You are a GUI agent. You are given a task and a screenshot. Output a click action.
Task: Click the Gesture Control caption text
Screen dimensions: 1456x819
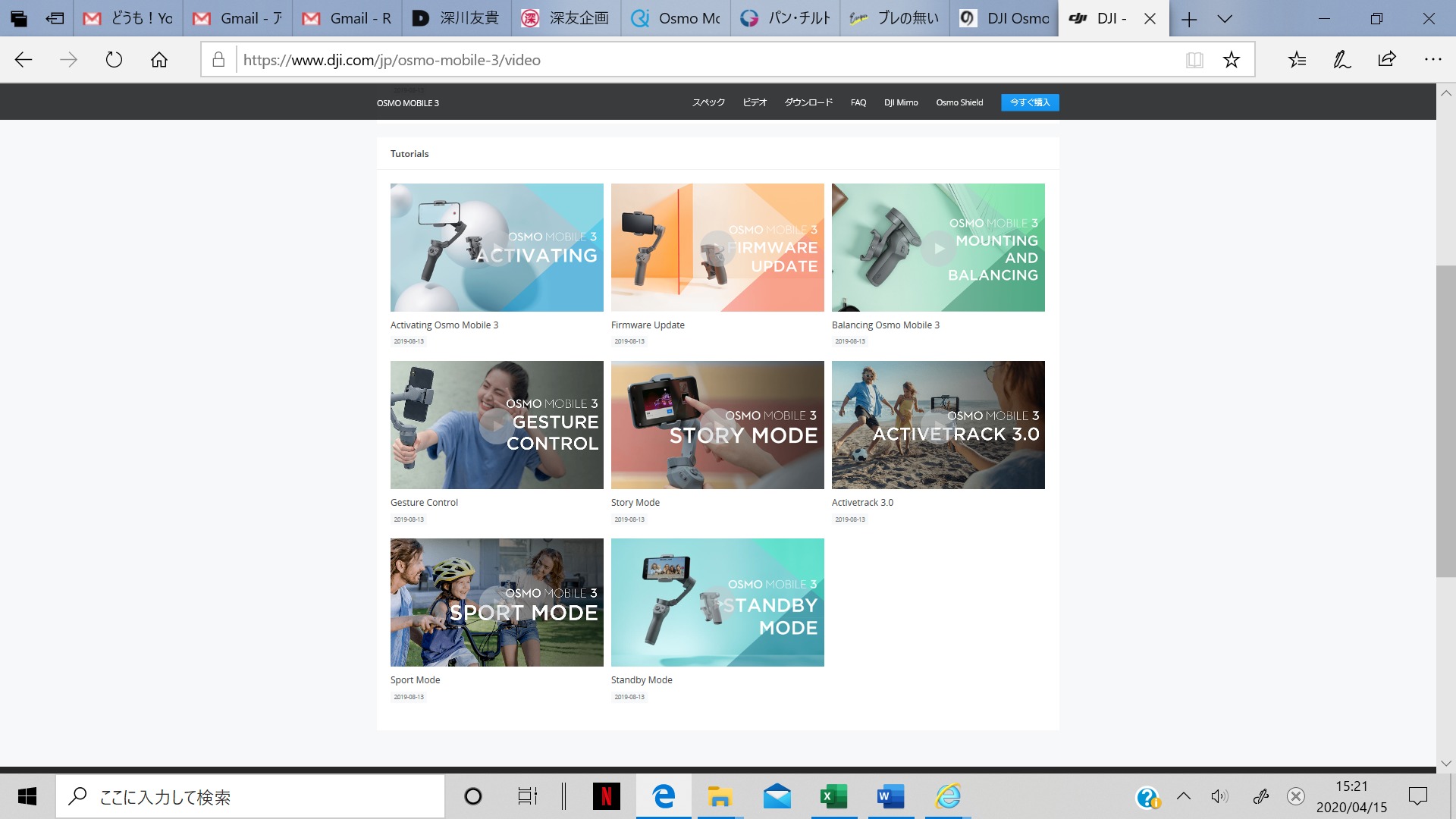click(424, 502)
